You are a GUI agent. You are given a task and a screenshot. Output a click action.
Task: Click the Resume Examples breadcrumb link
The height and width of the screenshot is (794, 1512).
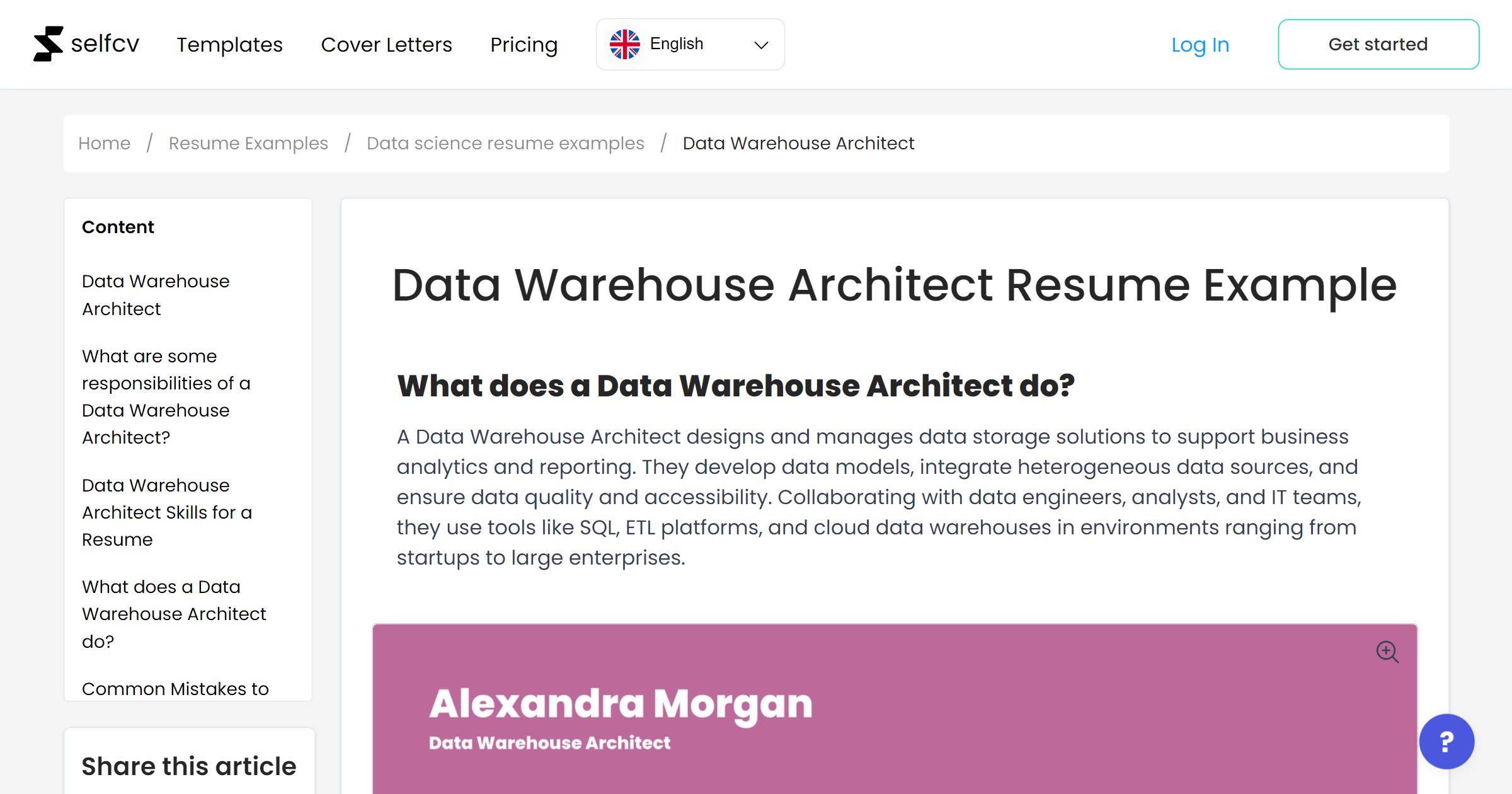(248, 142)
